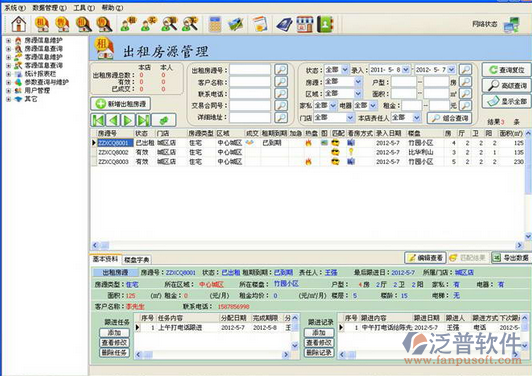Open the 数据管理 menu
Screen dimensions: 532x376
point(49,7)
